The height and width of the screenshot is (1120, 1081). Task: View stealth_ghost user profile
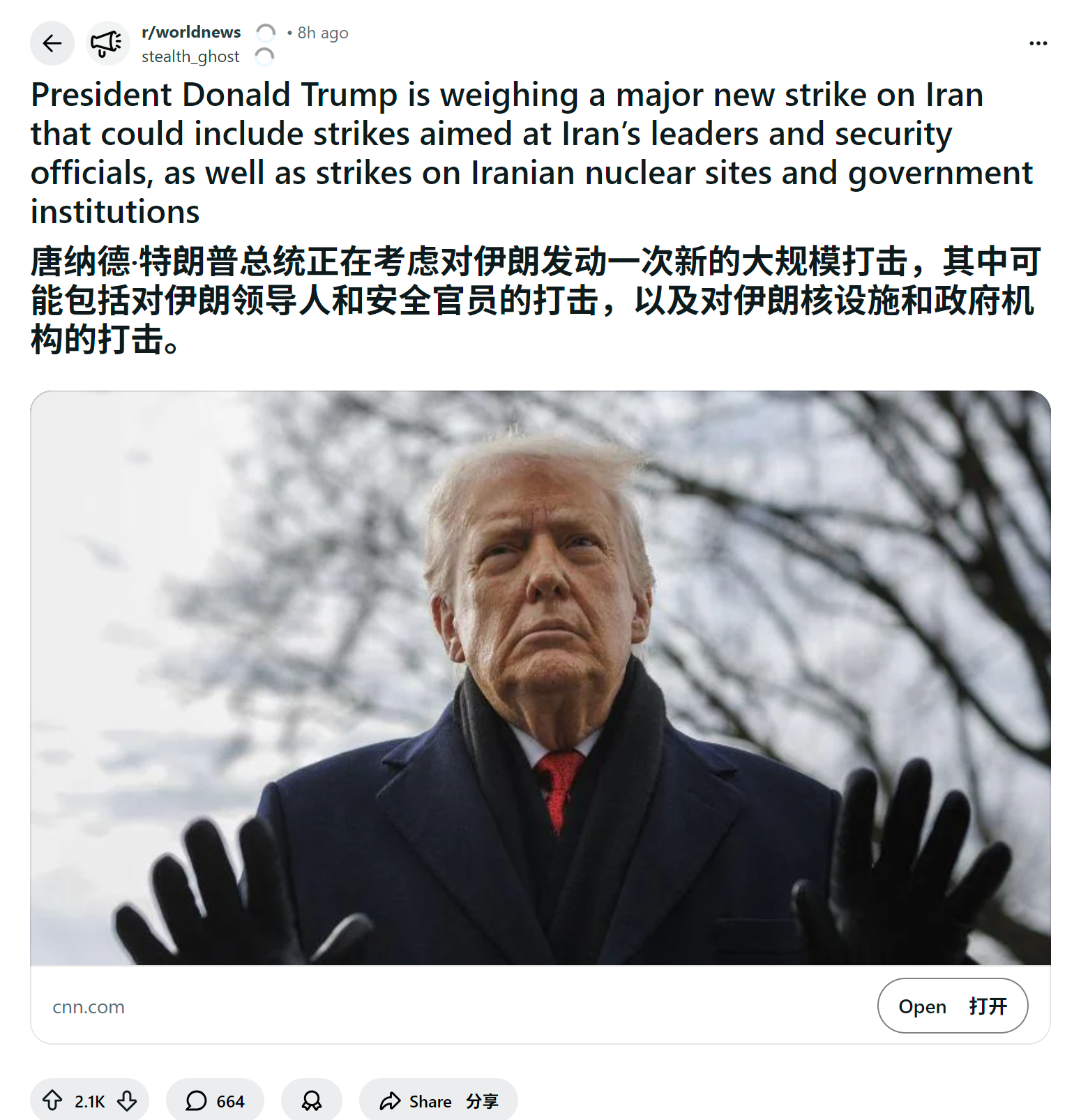click(x=190, y=56)
